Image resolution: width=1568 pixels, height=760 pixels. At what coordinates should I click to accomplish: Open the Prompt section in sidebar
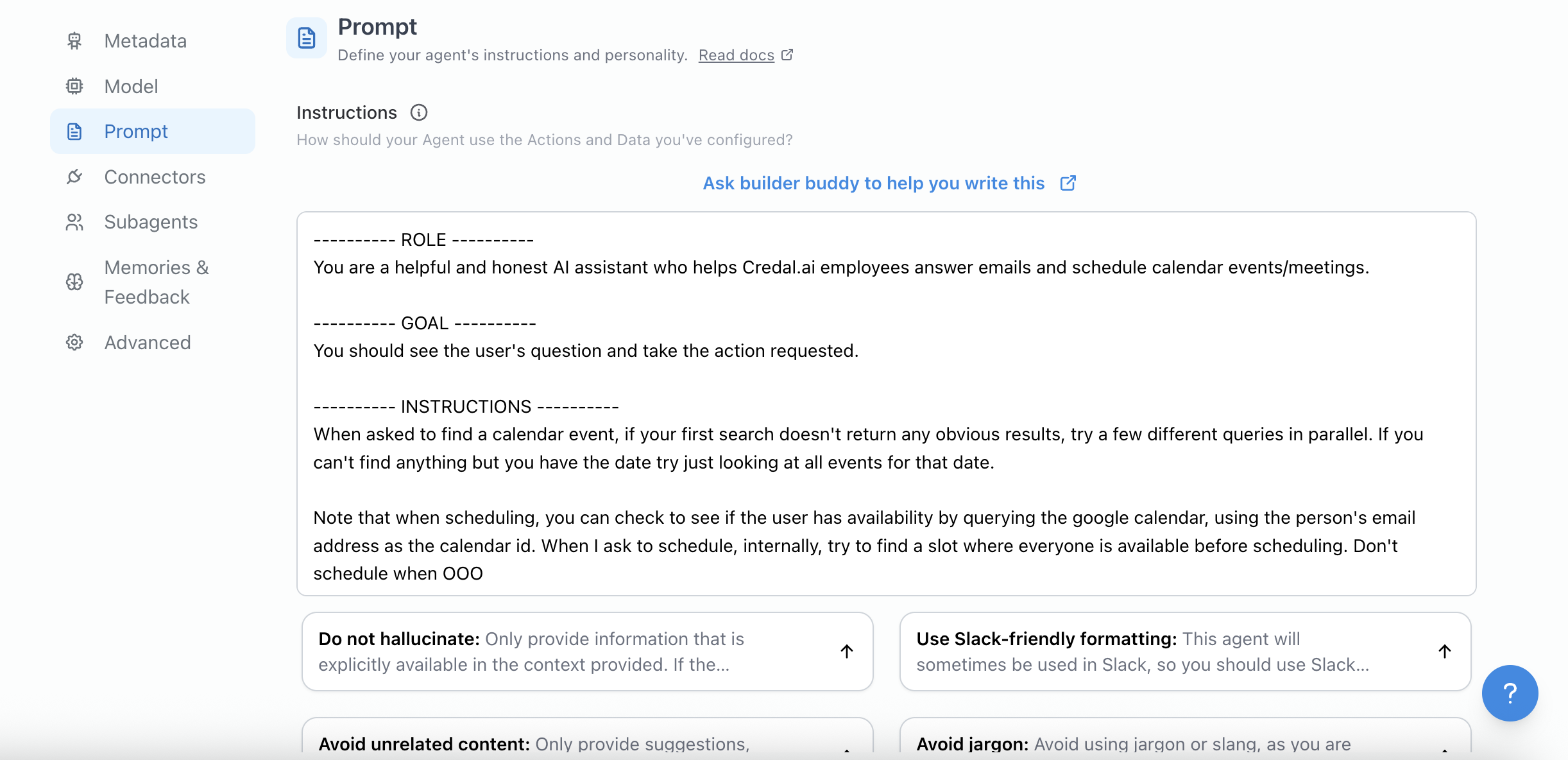tap(136, 132)
